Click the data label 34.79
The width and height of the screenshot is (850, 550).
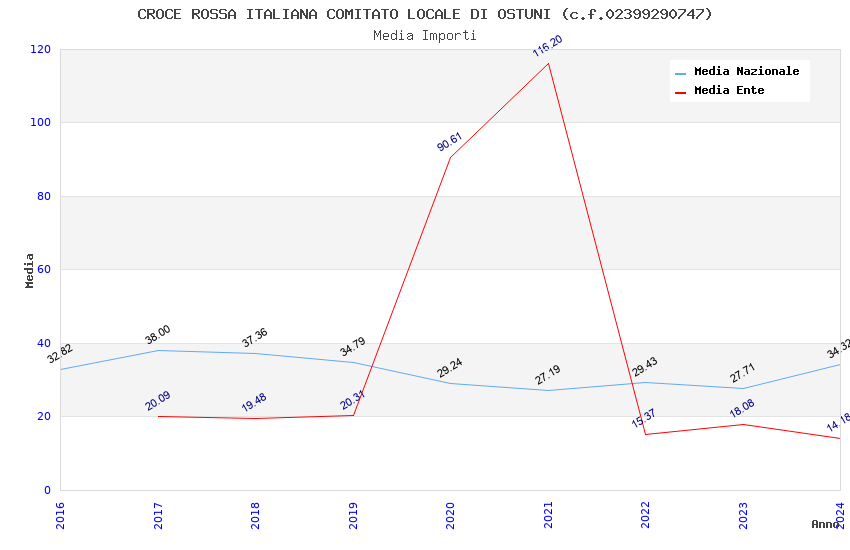(352, 347)
